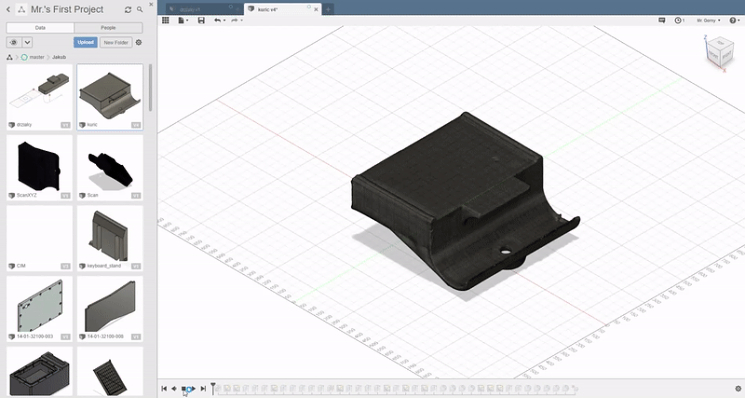Open search in the data panel
745x398 pixels.
(140, 9)
